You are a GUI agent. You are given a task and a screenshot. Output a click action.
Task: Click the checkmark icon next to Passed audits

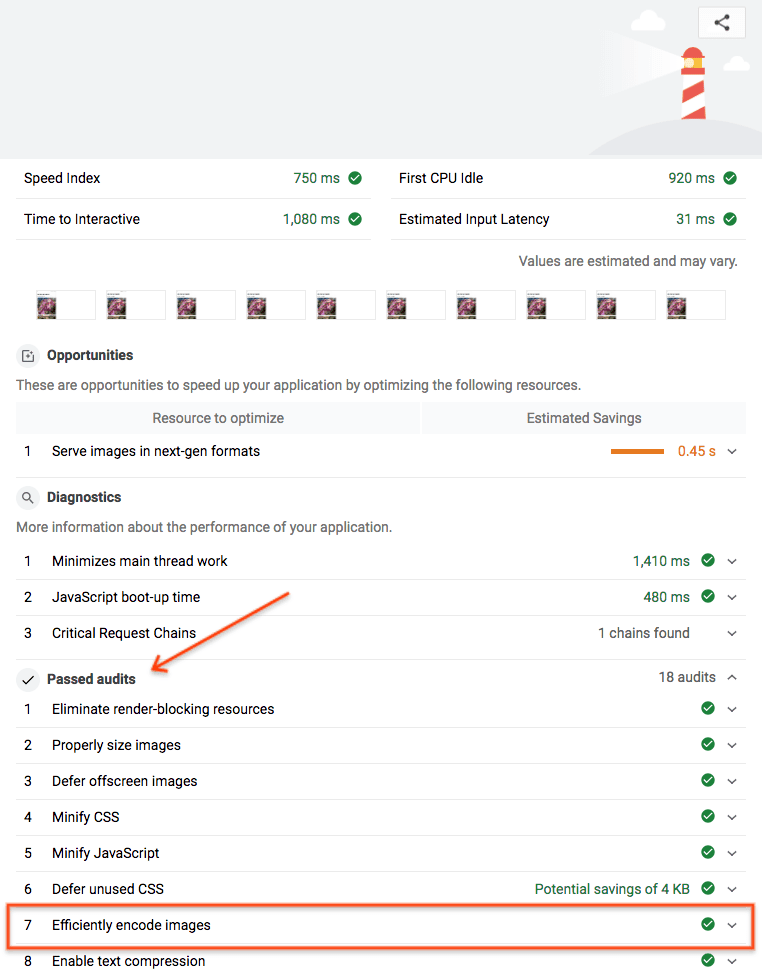(x=28, y=679)
